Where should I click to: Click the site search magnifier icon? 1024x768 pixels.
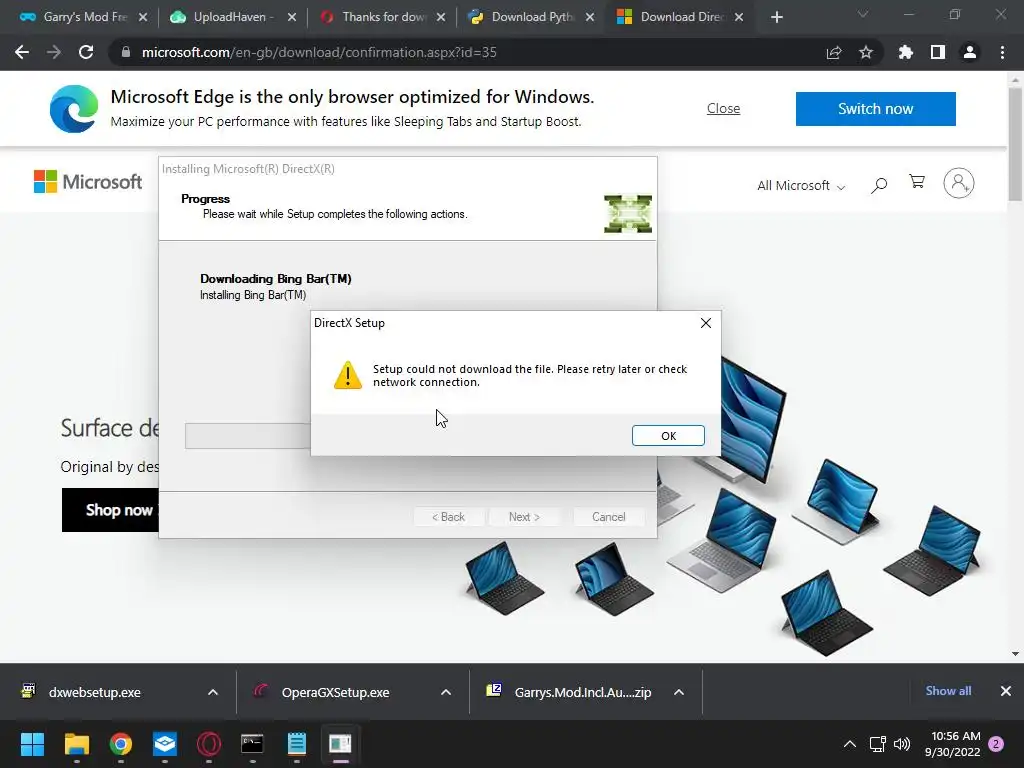(879, 185)
